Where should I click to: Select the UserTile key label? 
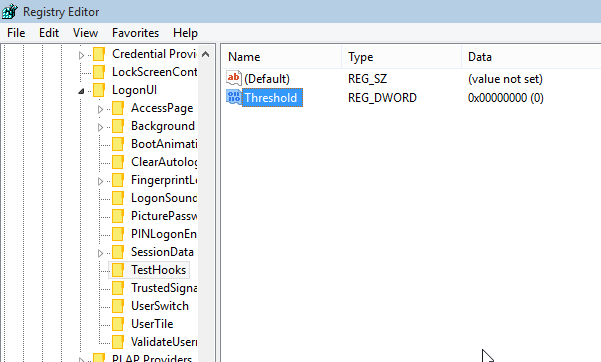(152, 324)
